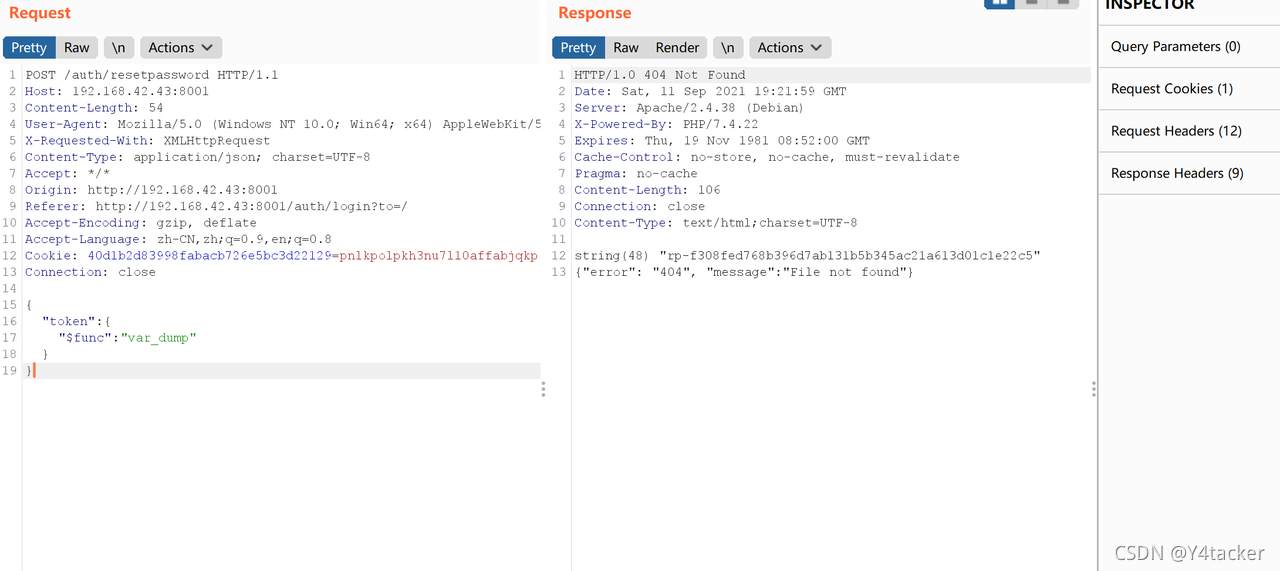The width and height of the screenshot is (1280, 571).
Task: Toggle \n non-printable characters in Request
Action: coord(119,47)
